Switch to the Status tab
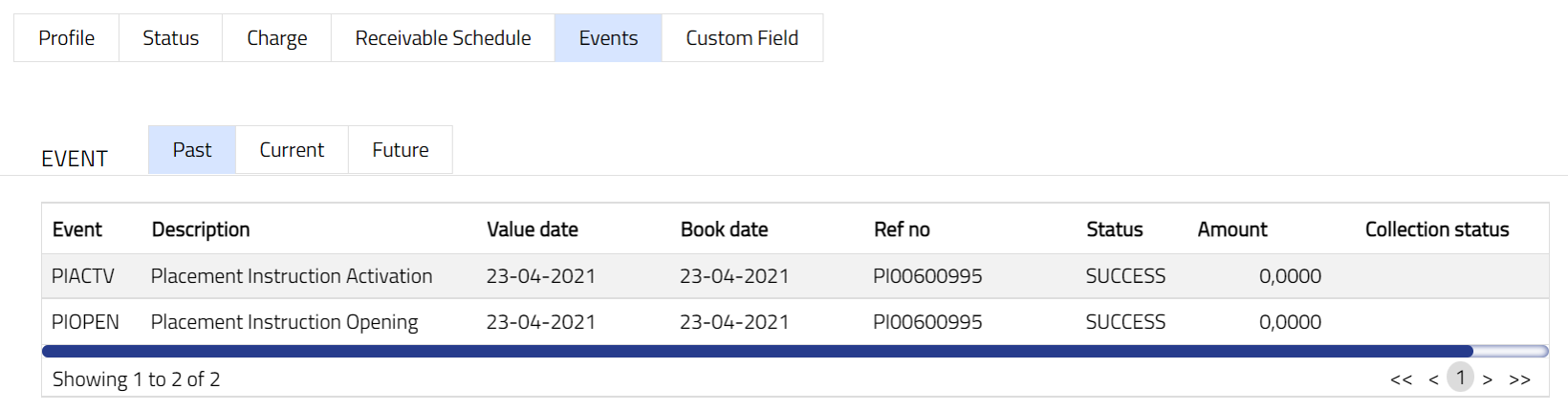Screen dimensions: 1568x411 tap(170, 38)
